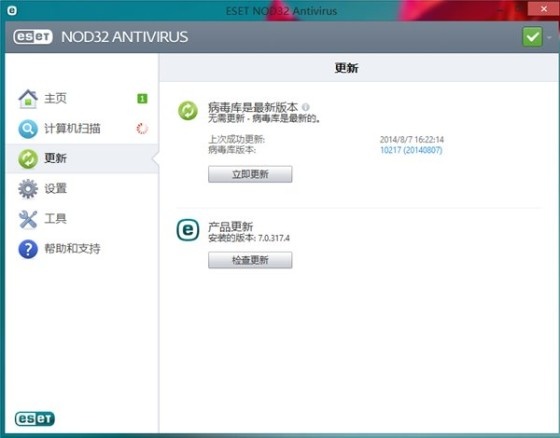Image resolution: width=560 pixels, height=438 pixels.
Task: Click the 无需更新 status message
Action: pos(264,118)
